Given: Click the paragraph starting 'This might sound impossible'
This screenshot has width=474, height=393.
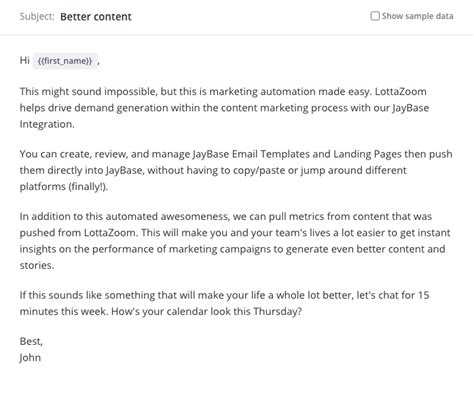Looking at the screenshot, I should [x=224, y=108].
